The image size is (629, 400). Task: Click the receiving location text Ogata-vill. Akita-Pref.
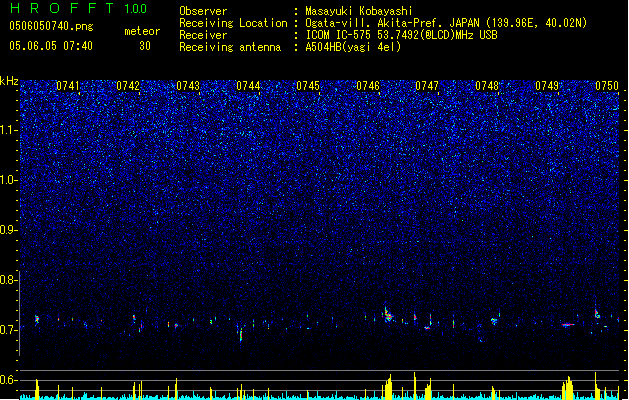coord(373,23)
